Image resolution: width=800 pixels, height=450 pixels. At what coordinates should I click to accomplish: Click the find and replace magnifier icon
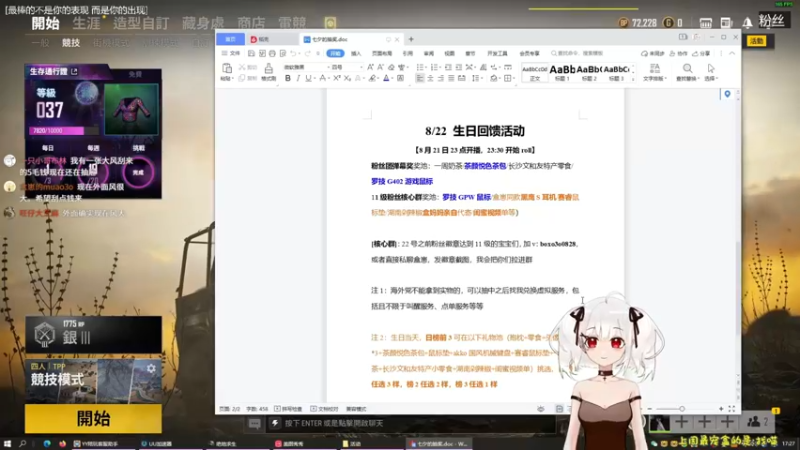(x=687, y=68)
